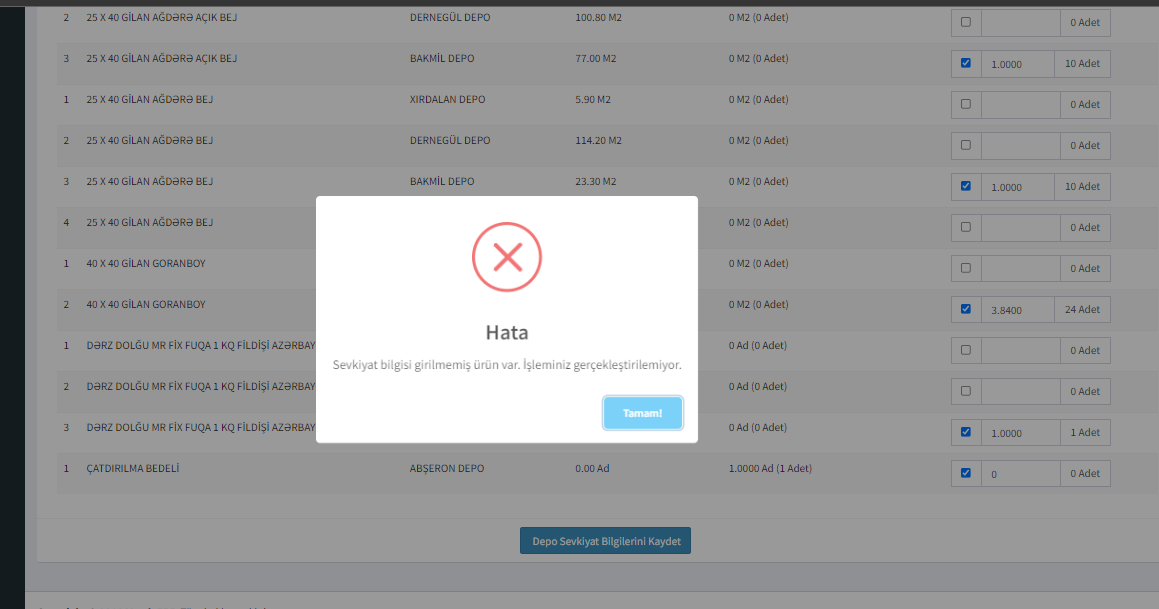Edit quantity field in AÇIK BEJ BAKMİL DEPO row
This screenshot has width=1159, height=609.
click(1017, 64)
